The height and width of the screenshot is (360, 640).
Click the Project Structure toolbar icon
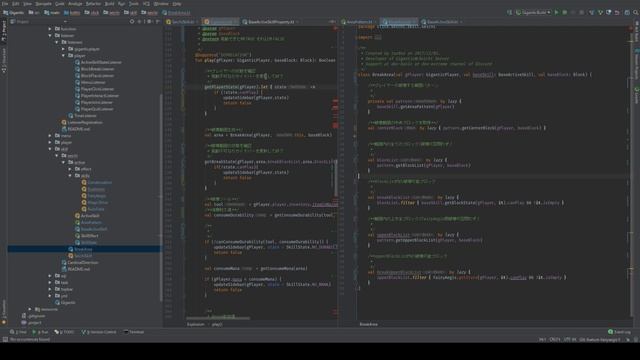(x=627, y=13)
